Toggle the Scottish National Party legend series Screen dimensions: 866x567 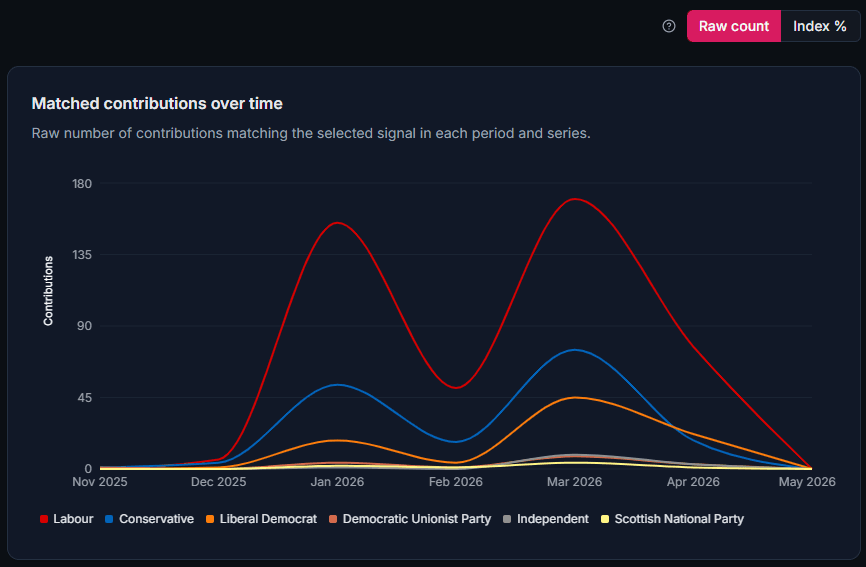coord(672,519)
